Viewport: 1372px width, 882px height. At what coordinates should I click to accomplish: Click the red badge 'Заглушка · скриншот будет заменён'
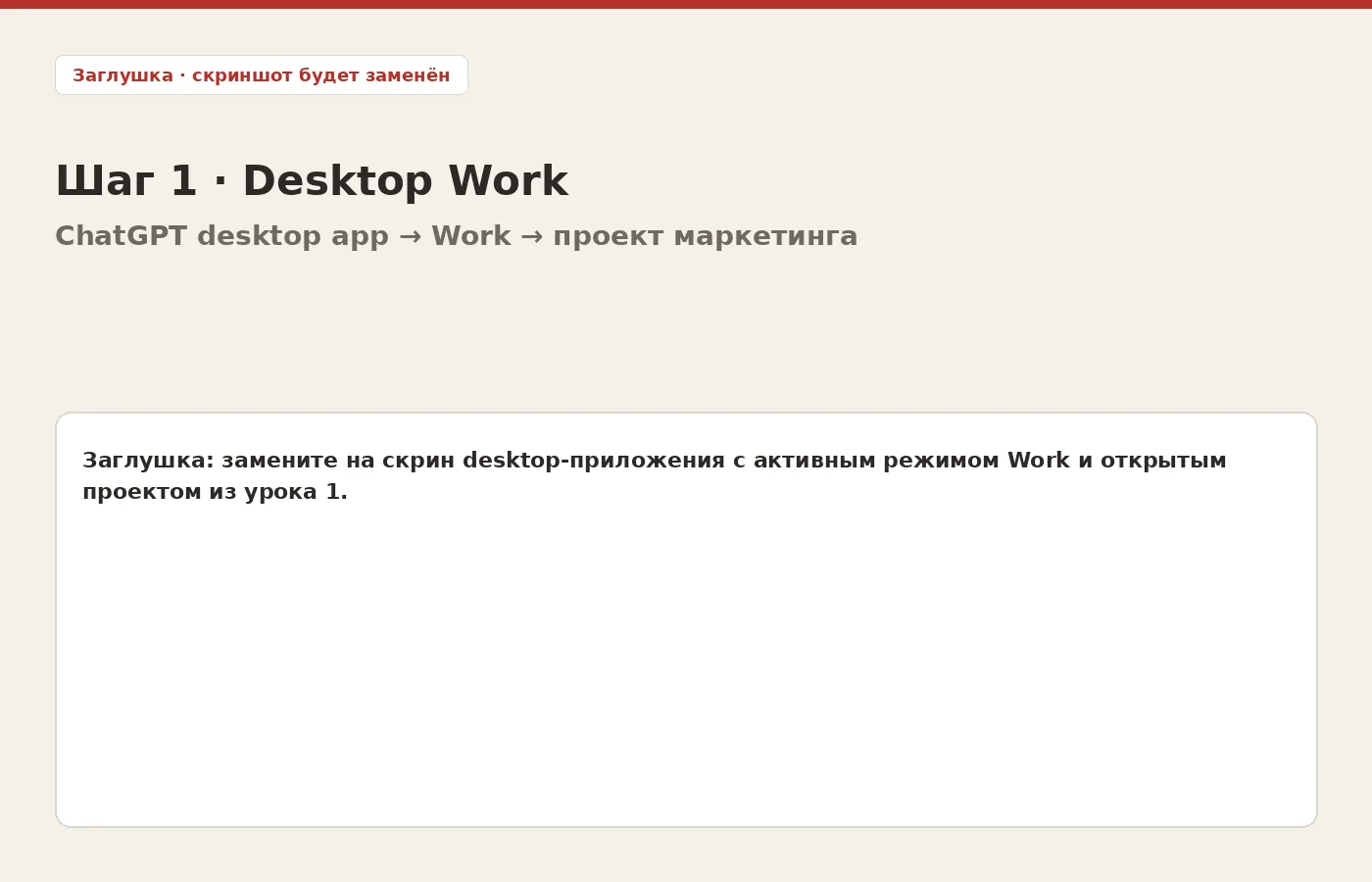point(262,75)
